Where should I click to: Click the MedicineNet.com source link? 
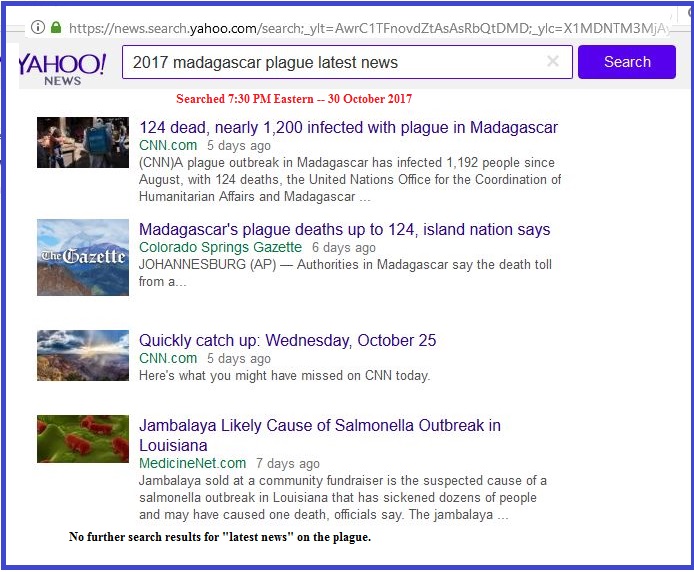193,463
